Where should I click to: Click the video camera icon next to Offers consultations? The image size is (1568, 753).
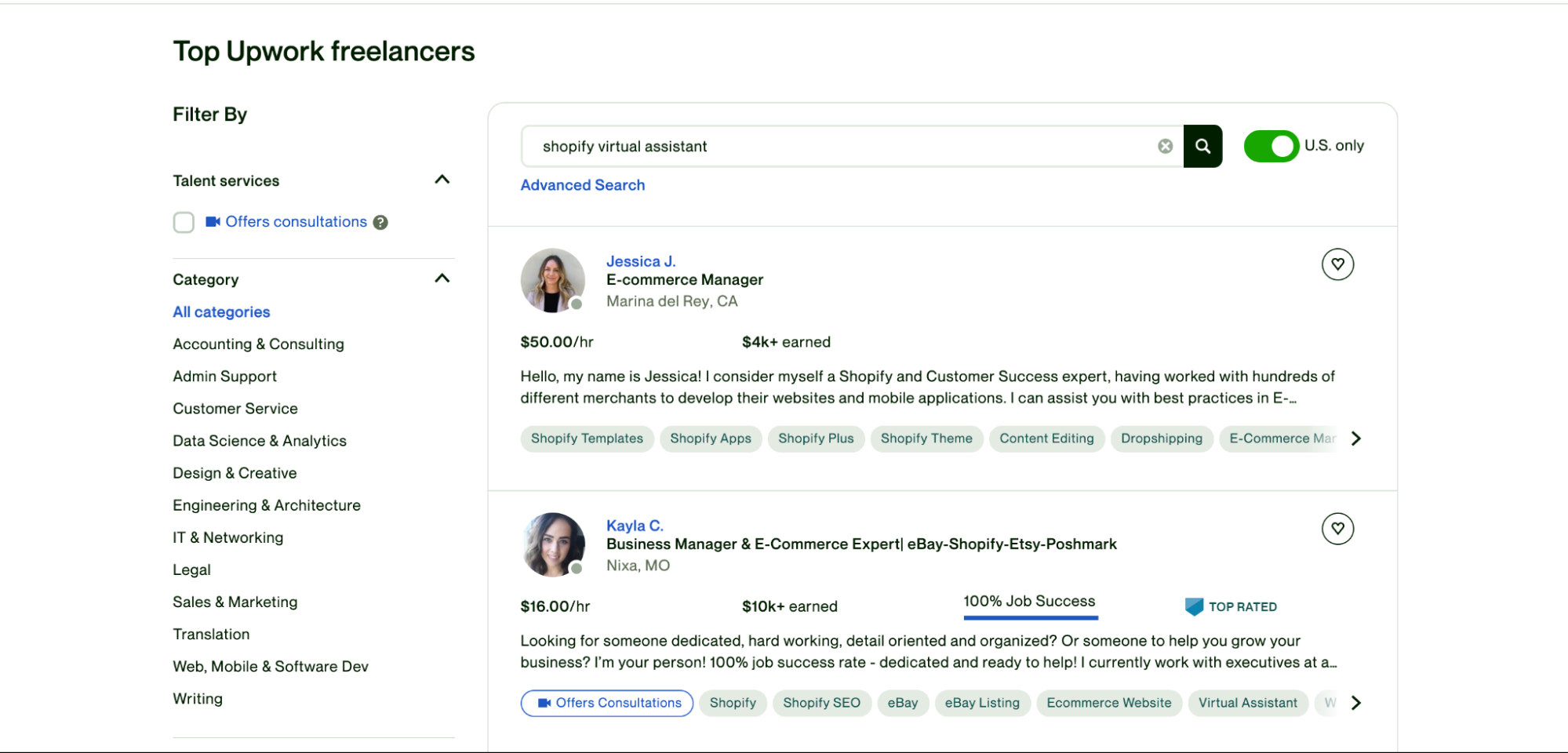[x=210, y=221]
